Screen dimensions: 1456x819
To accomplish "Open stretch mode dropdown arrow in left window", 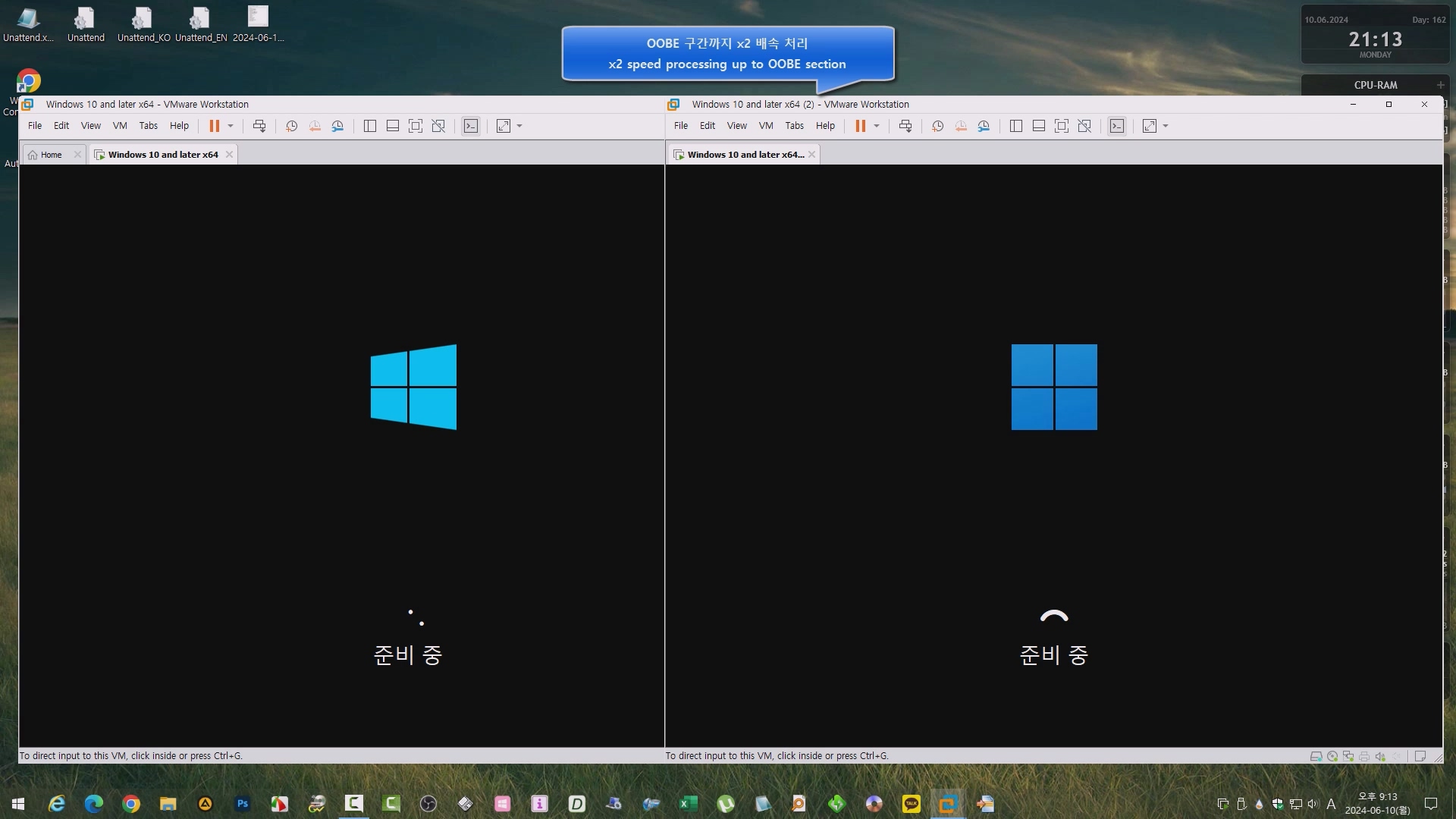I will point(519,126).
